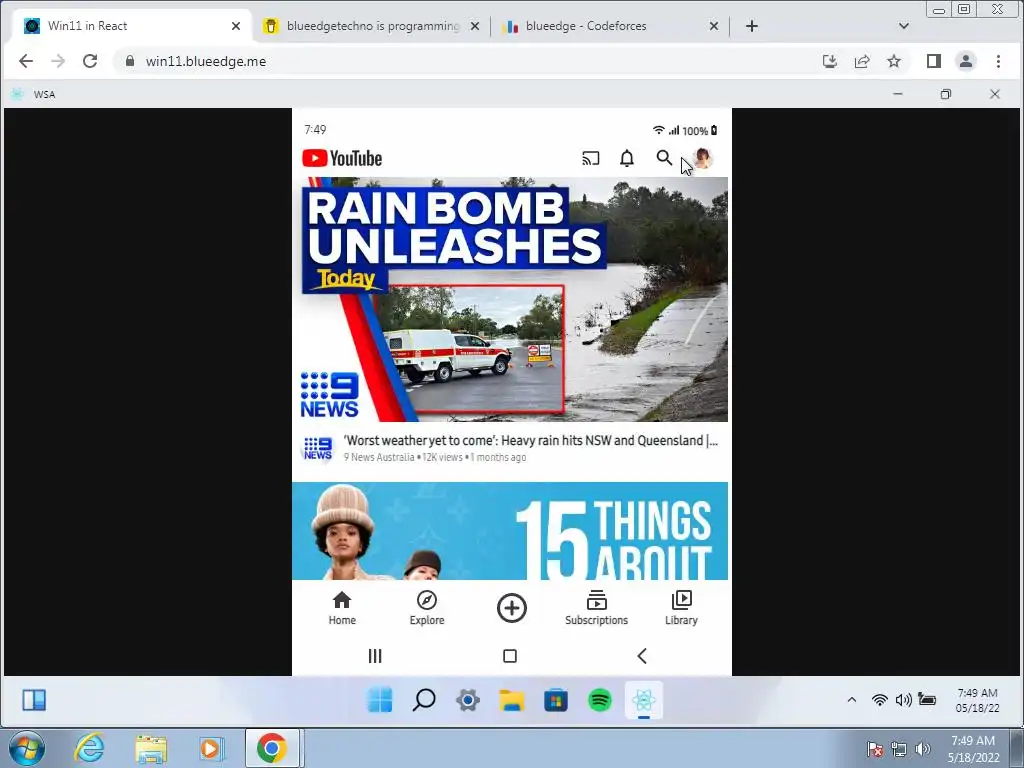
Task: Click the YouTube logo
Action: 342,158
